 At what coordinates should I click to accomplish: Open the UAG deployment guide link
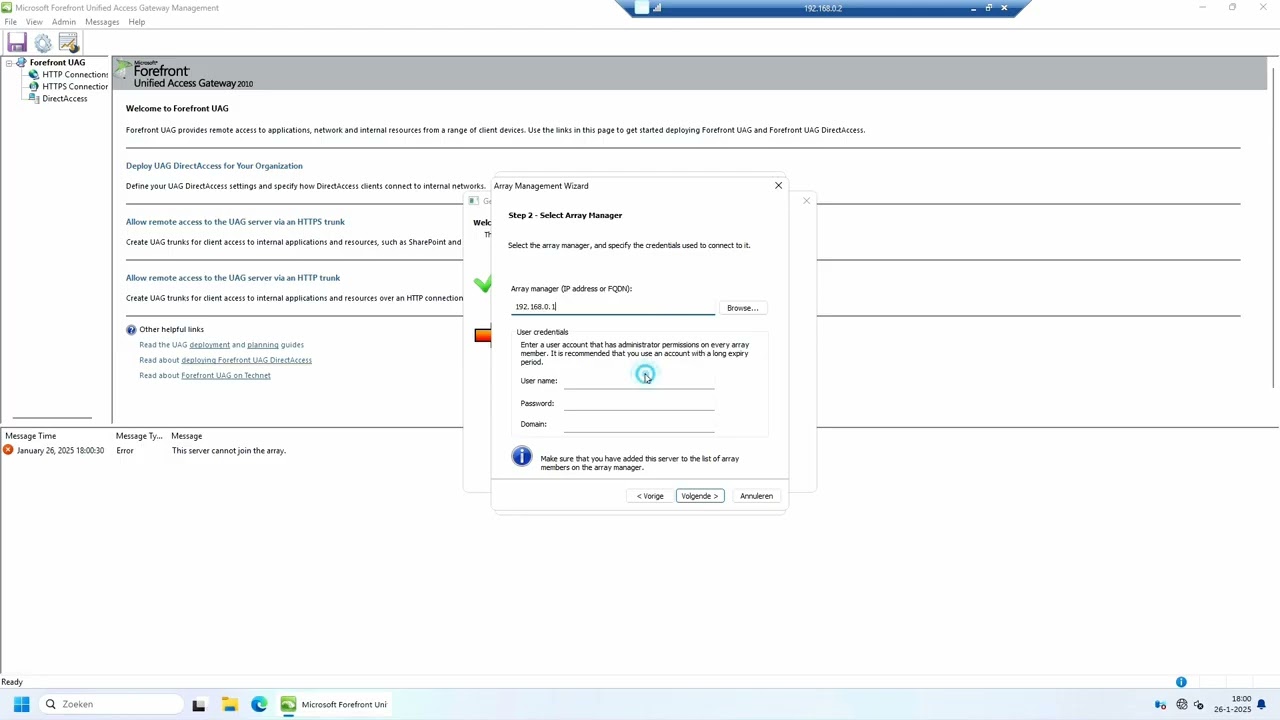pyautogui.click(x=209, y=345)
